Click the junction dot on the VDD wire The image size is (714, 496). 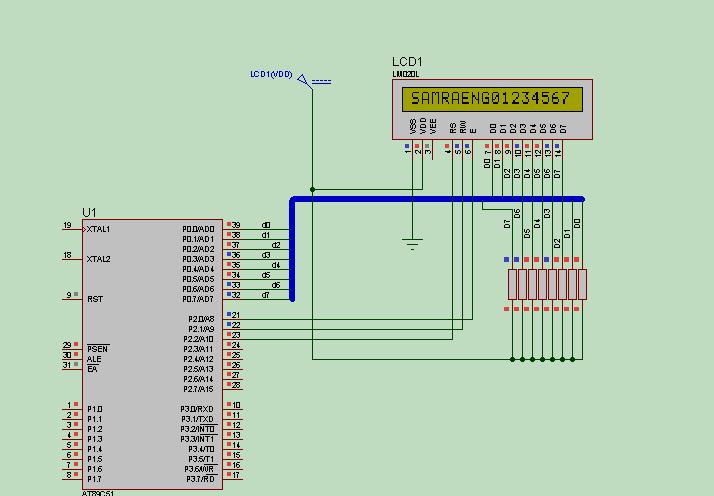(312, 189)
